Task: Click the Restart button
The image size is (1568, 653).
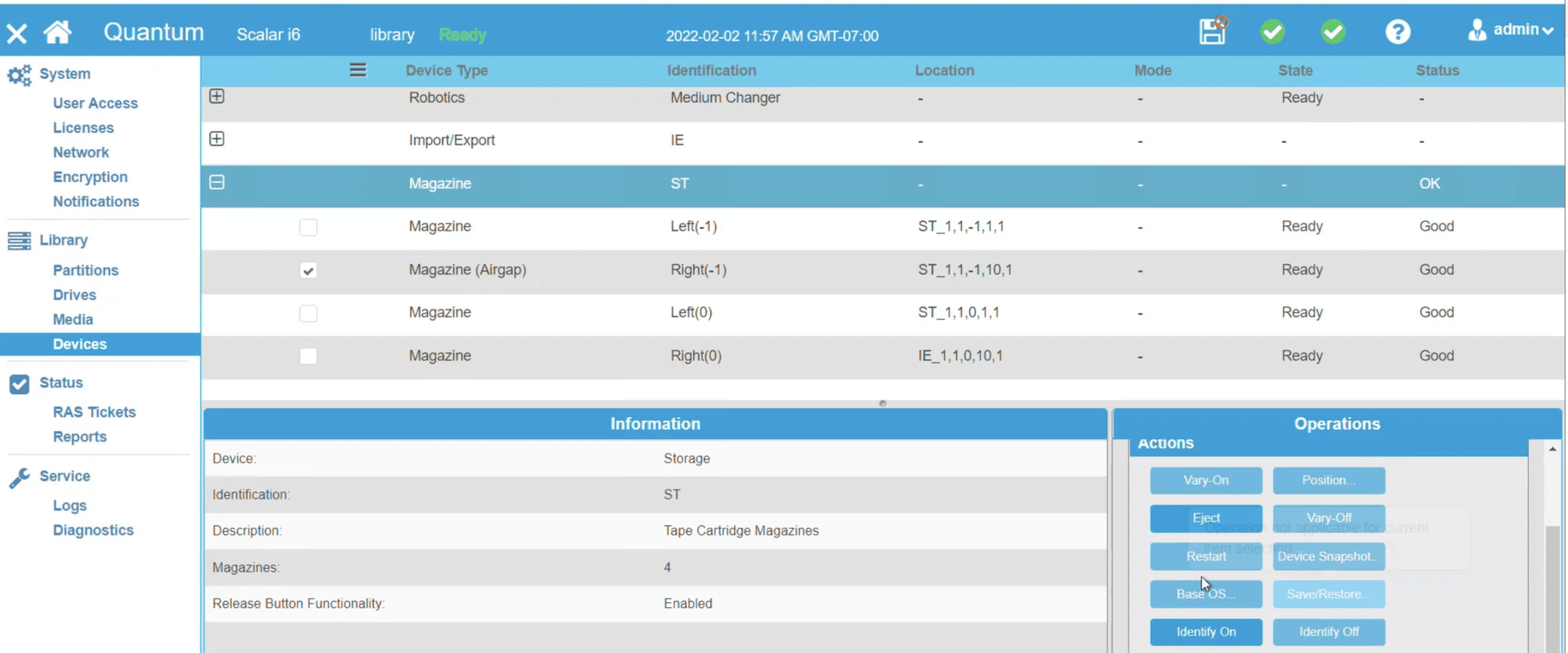Action: pyautogui.click(x=1206, y=557)
